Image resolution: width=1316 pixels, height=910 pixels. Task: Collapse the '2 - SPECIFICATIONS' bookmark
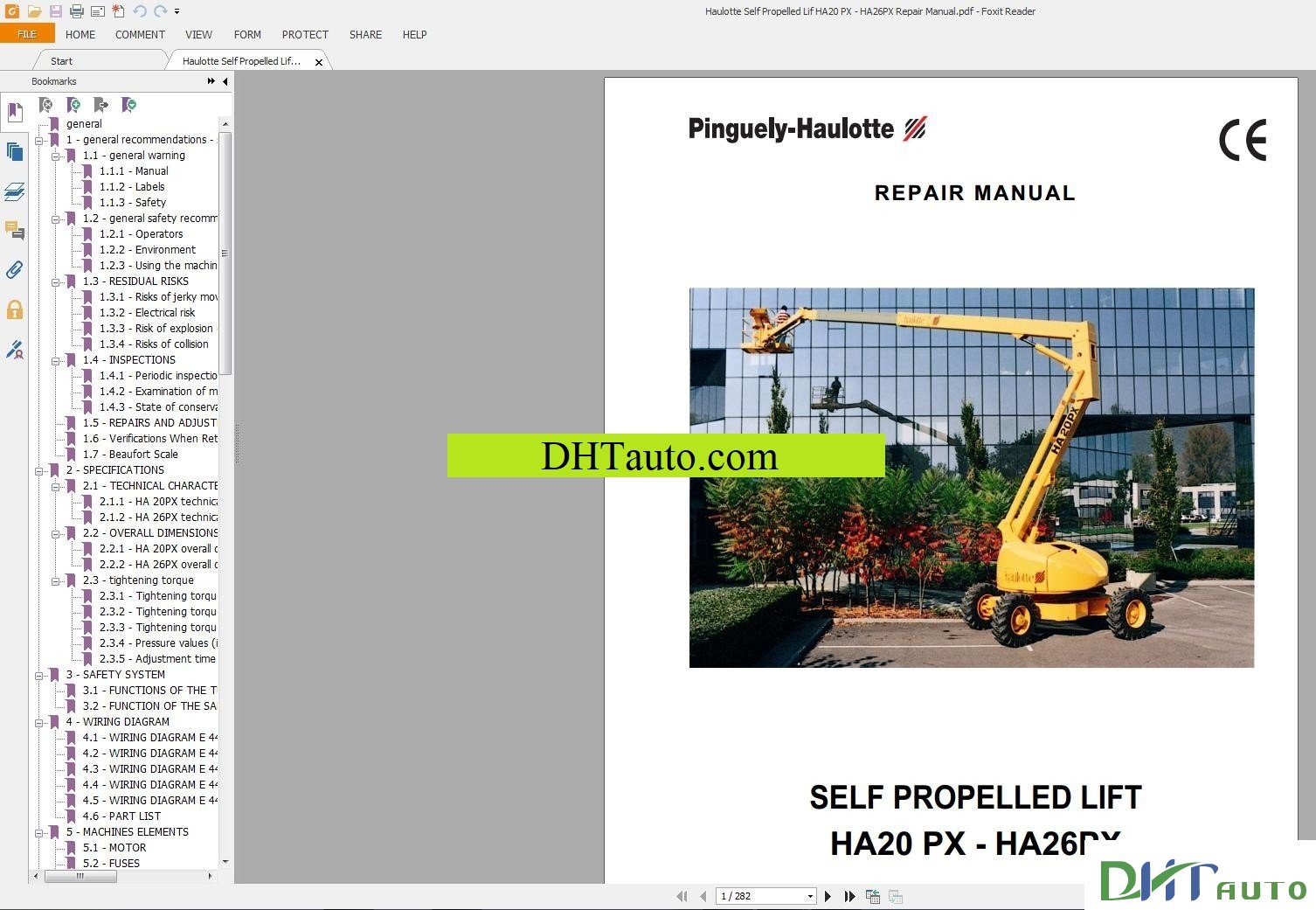(x=39, y=470)
